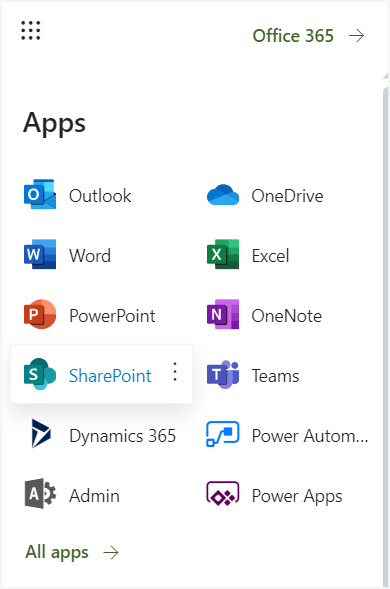Select the Admin text label
Screen dimensions: 390x589
point(94,495)
